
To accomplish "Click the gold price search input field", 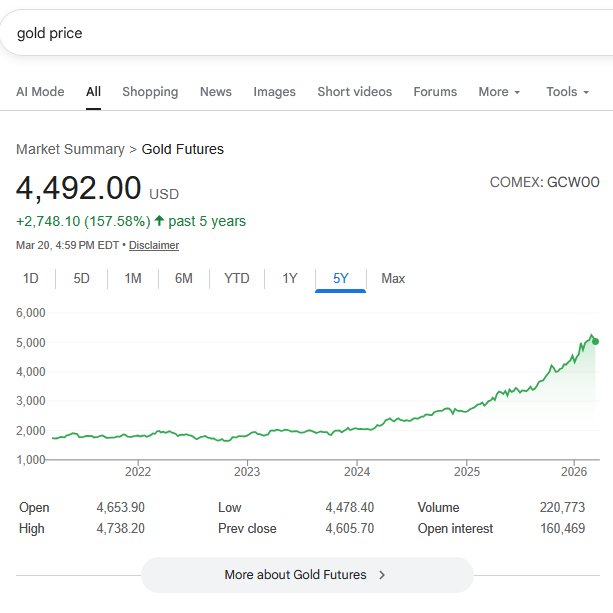I will pyautogui.click(x=306, y=33).
